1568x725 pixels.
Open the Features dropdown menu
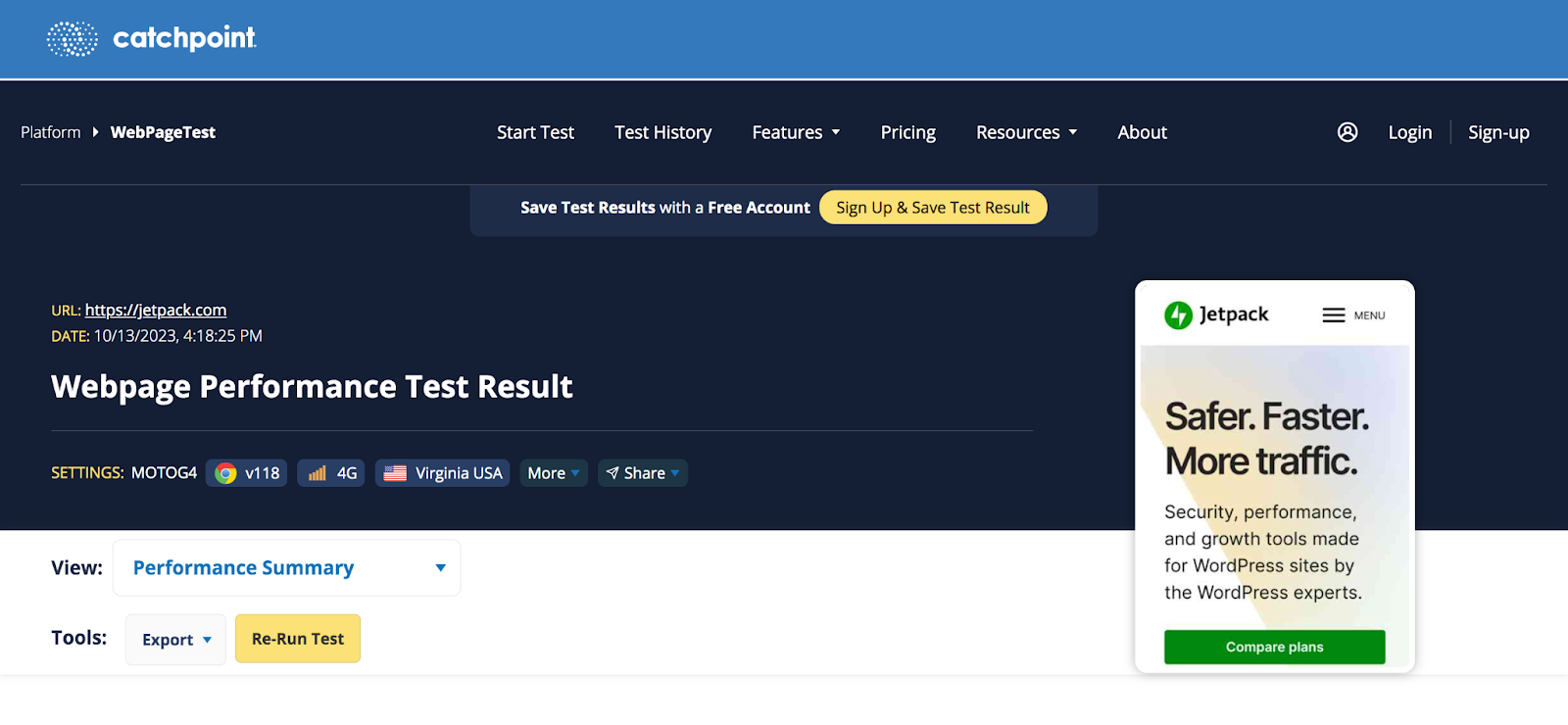coord(796,132)
